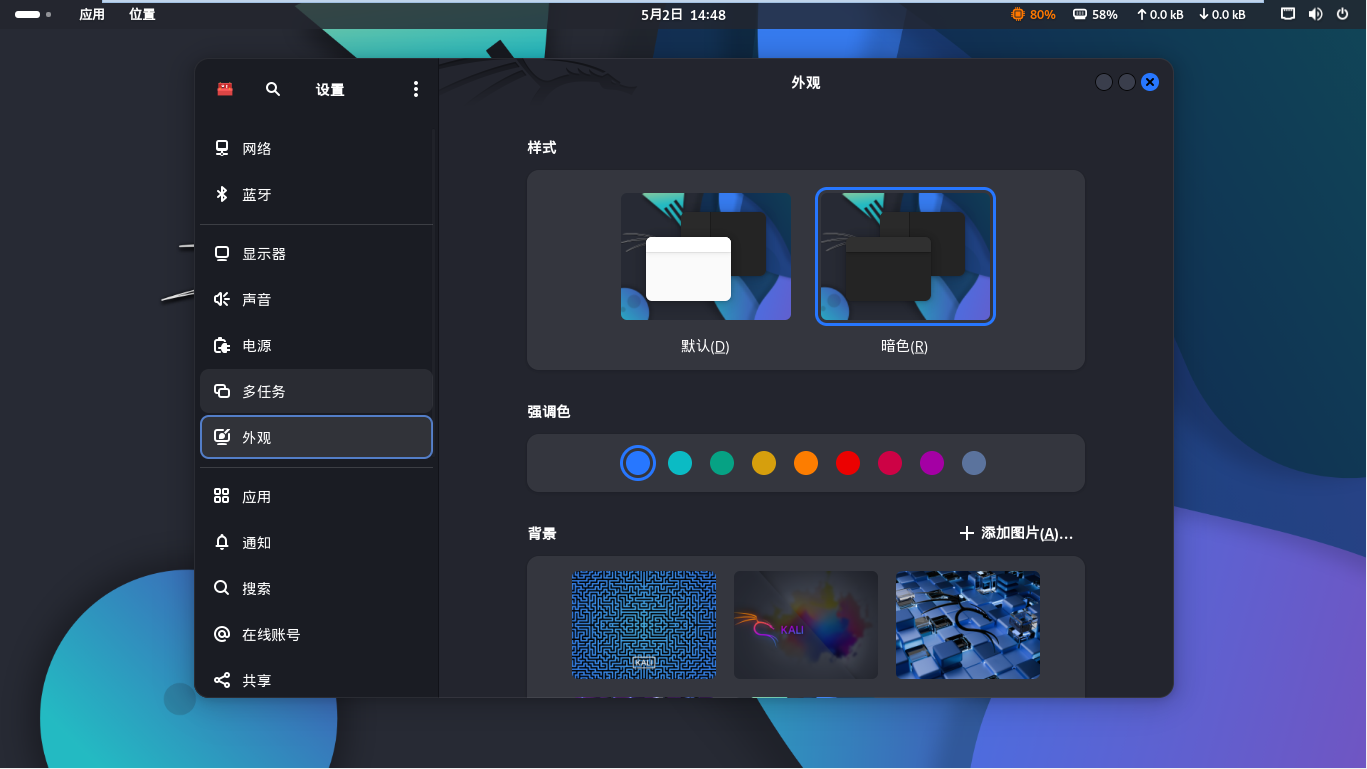Select the pink-crimson accent color
This screenshot has width=1367, height=769.
890,463
